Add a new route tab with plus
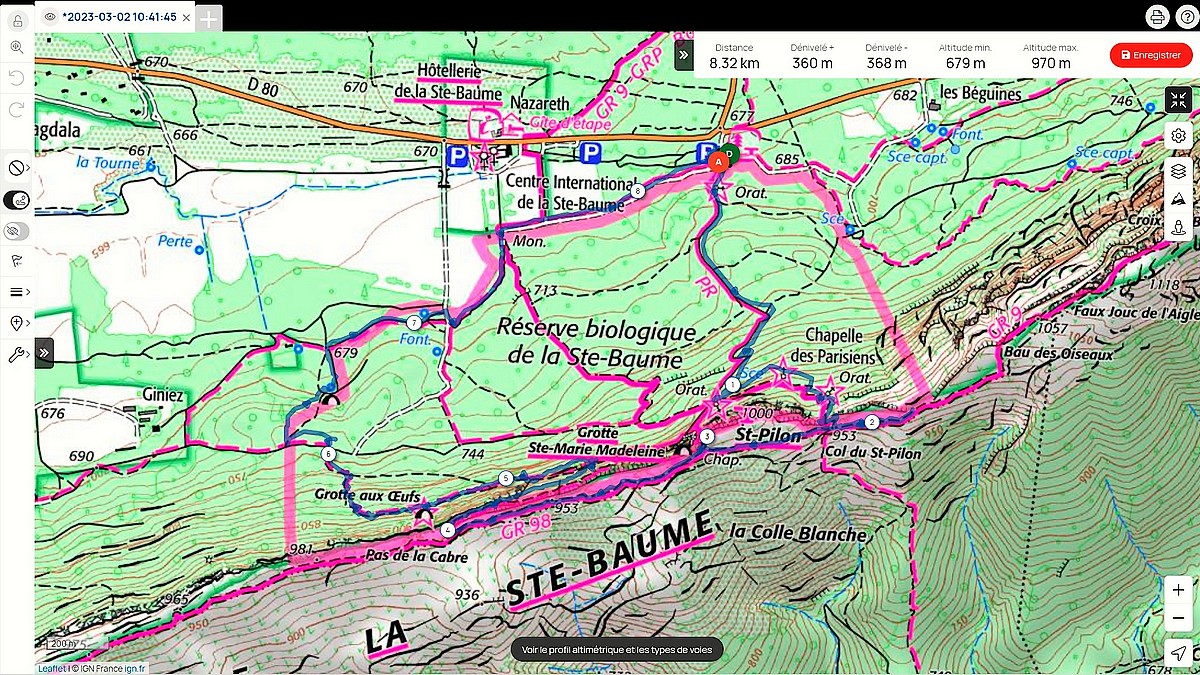The width and height of the screenshot is (1200, 675). coord(209,17)
